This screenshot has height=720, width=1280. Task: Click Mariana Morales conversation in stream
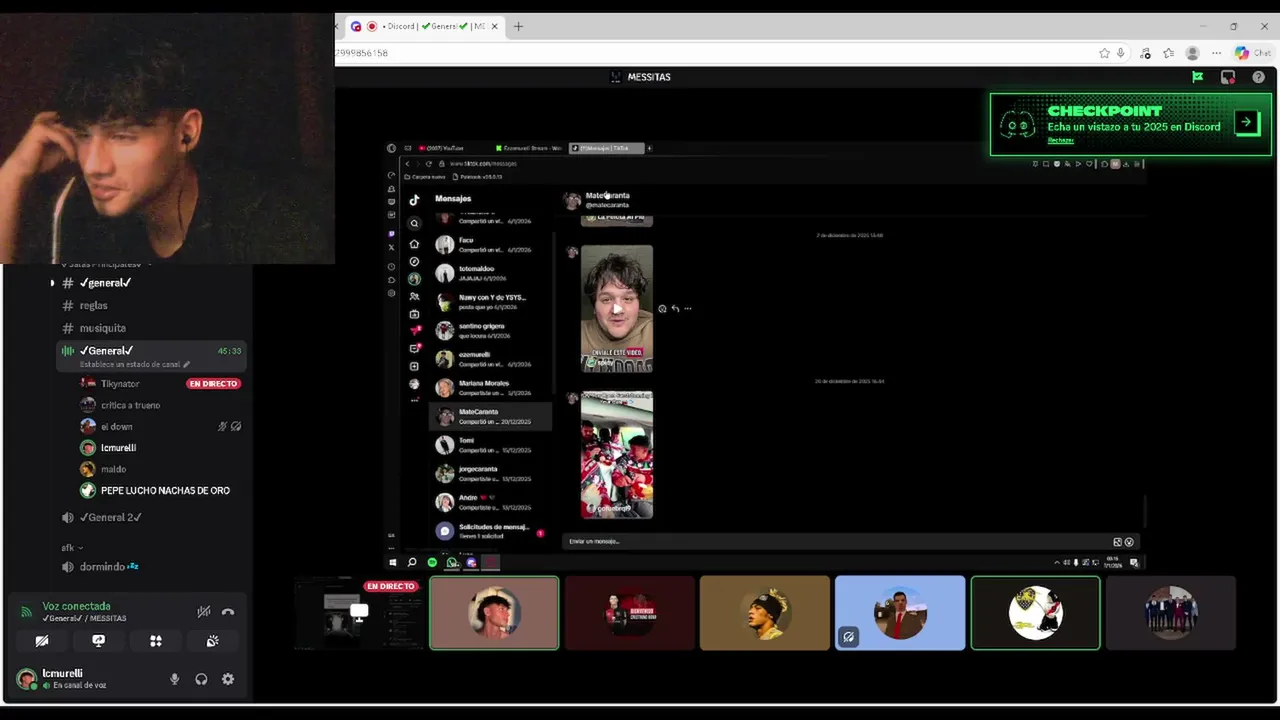point(490,387)
